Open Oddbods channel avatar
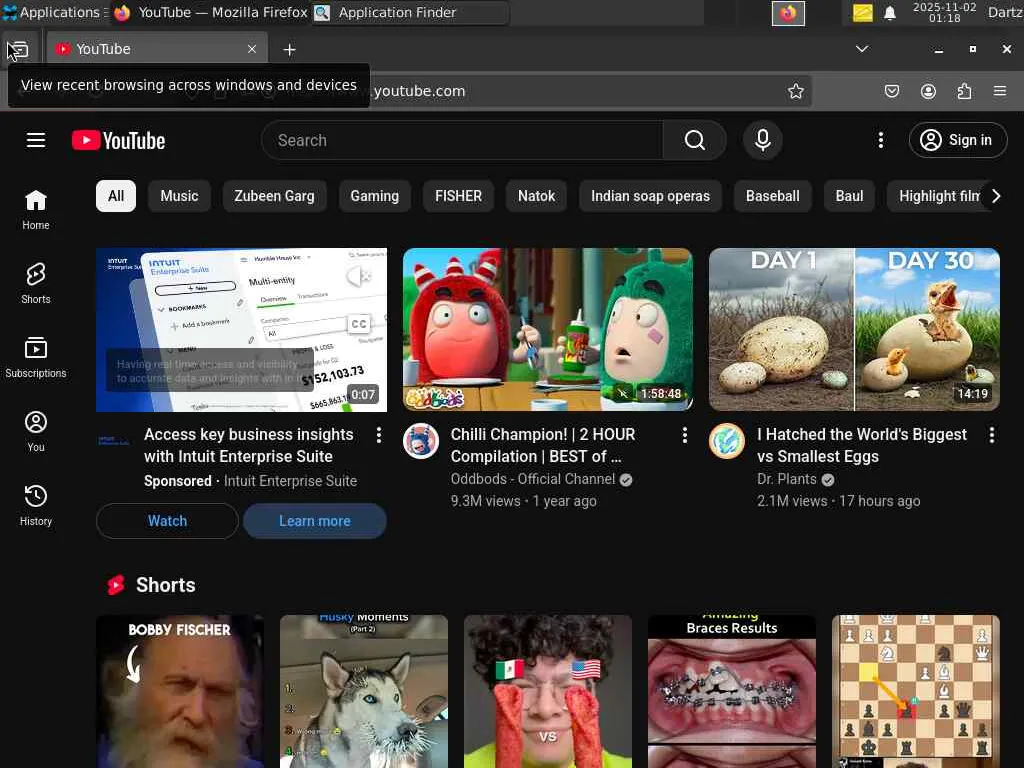The height and width of the screenshot is (768, 1024). (x=421, y=441)
